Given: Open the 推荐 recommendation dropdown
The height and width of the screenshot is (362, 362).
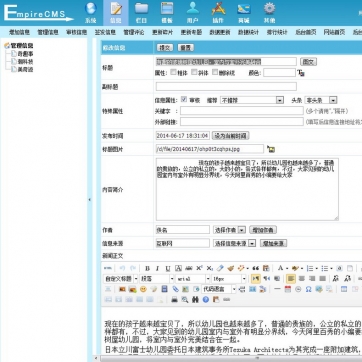Looking at the screenshot, I should (x=252, y=100).
